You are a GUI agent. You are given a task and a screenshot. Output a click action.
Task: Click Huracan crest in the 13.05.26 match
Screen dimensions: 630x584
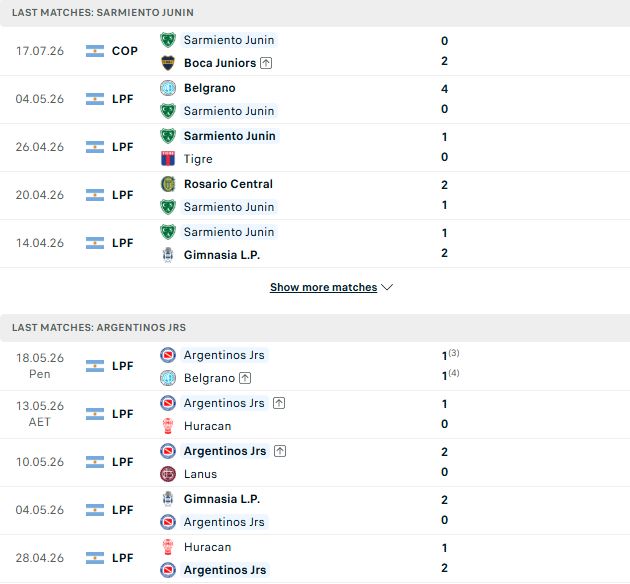[x=168, y=426]
